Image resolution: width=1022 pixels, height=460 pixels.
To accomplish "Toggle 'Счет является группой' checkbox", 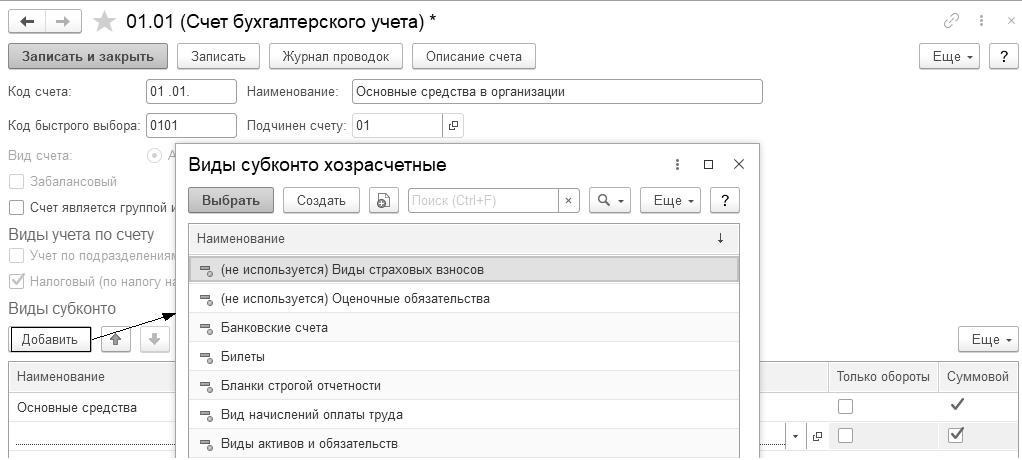I will 16,208.
